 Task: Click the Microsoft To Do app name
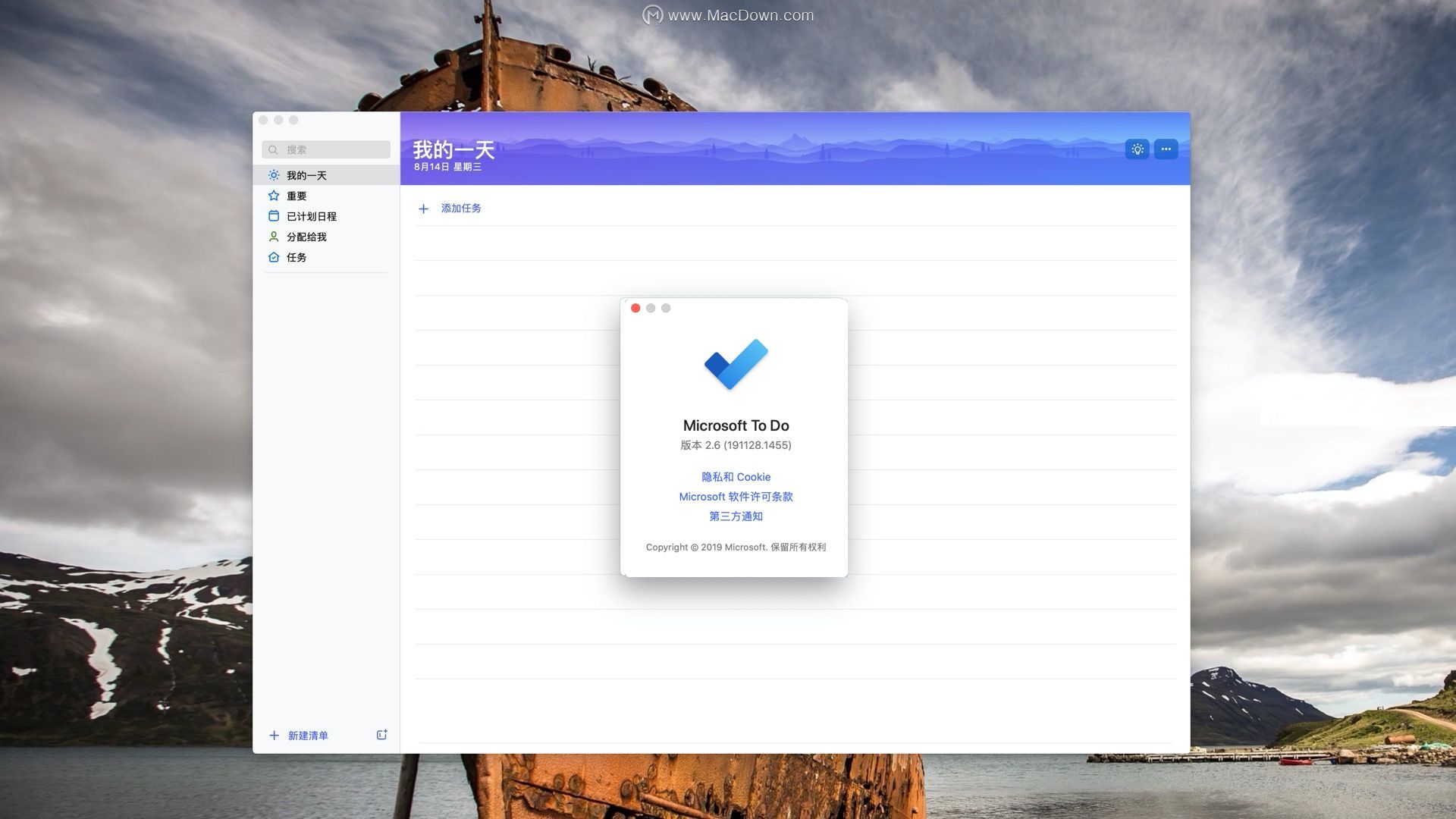point(736,425)
